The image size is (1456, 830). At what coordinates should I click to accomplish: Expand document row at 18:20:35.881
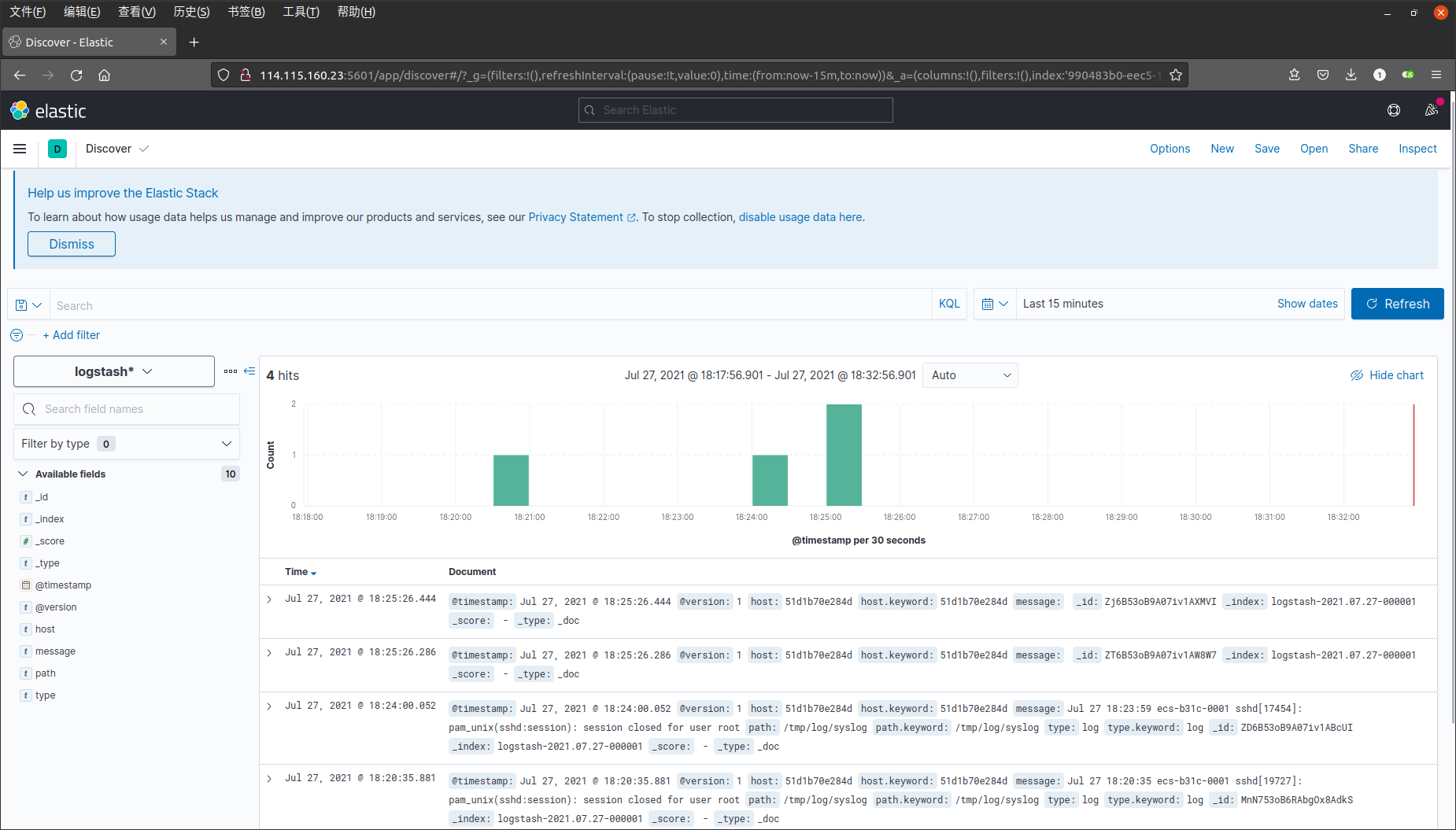coord(269,779)
